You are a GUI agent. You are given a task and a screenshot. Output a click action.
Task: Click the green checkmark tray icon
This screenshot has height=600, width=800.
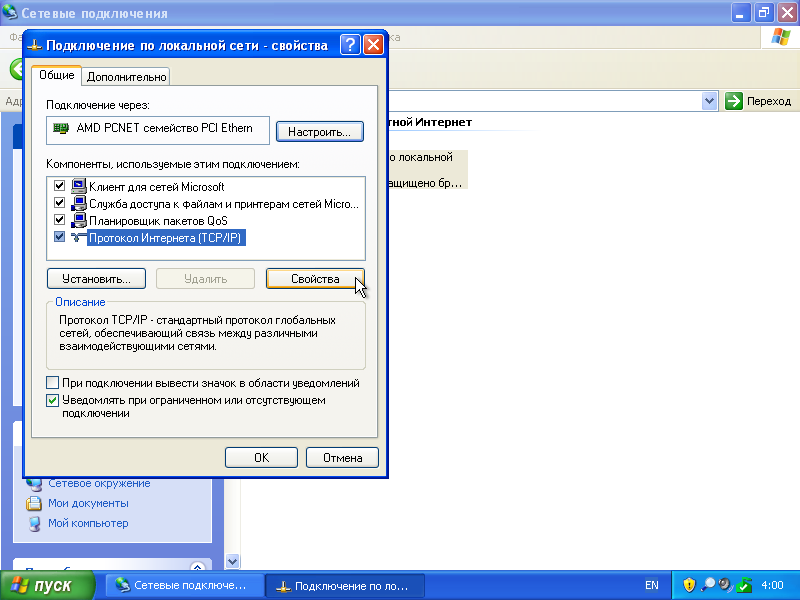click(x=744, y=585)
